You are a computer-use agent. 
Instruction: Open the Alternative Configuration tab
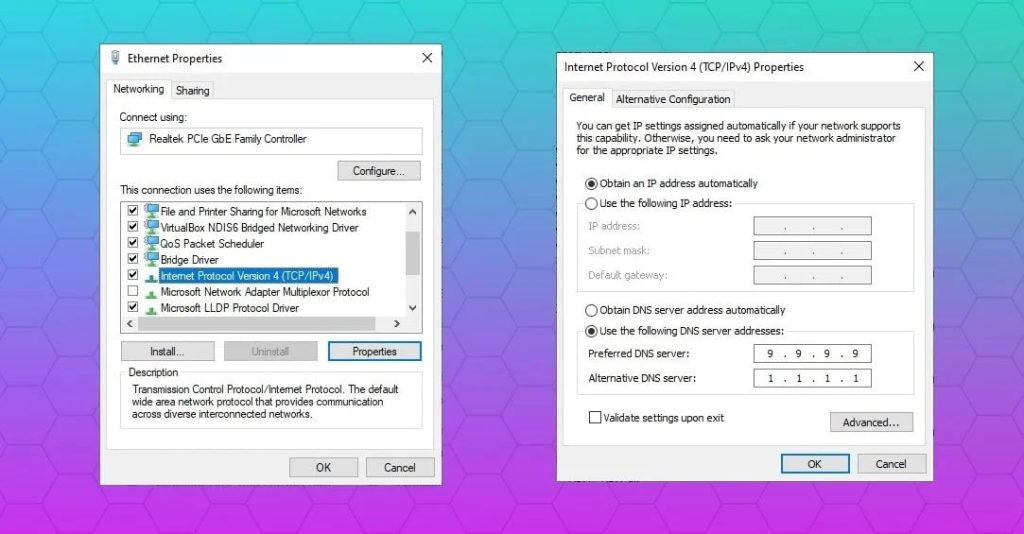click(x=673, y=99)
